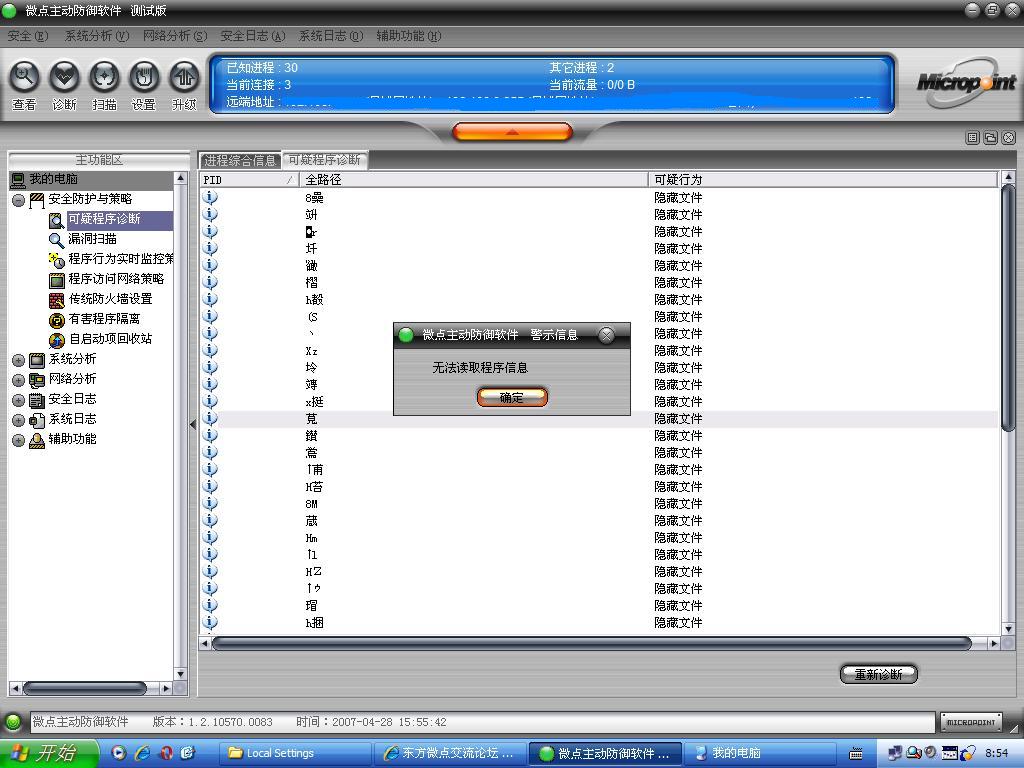Click the info icon of the 8M row
Screen dimensions: 1024x768
[210, 503]
